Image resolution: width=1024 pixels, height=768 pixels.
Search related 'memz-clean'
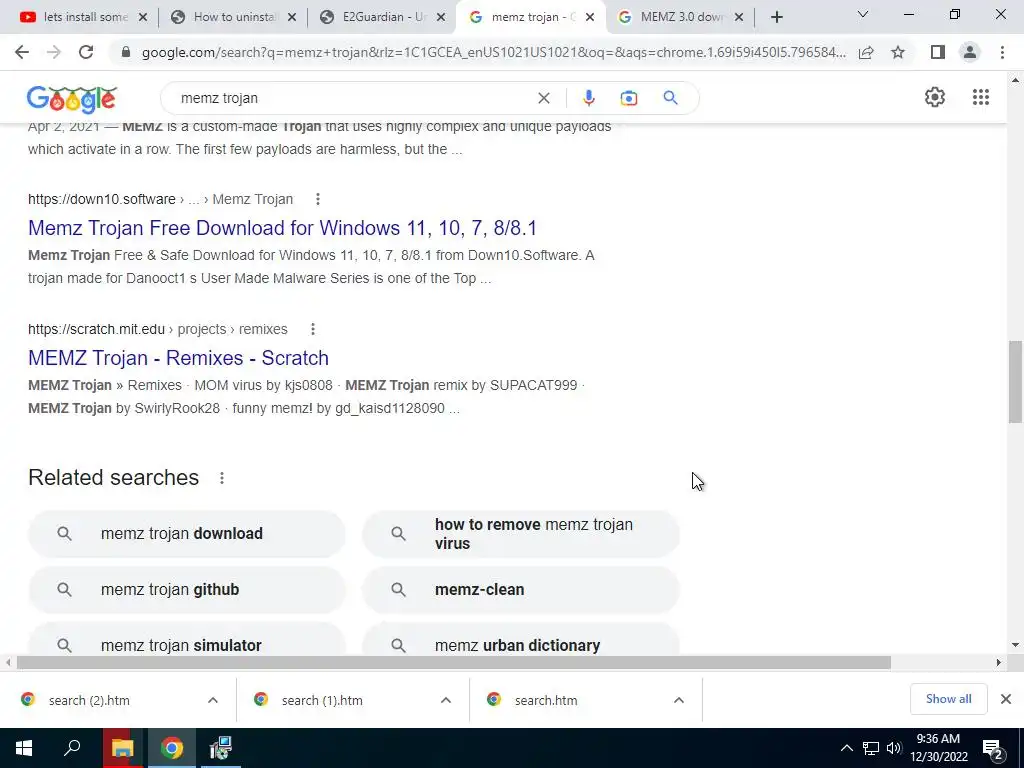click(520, 590)
